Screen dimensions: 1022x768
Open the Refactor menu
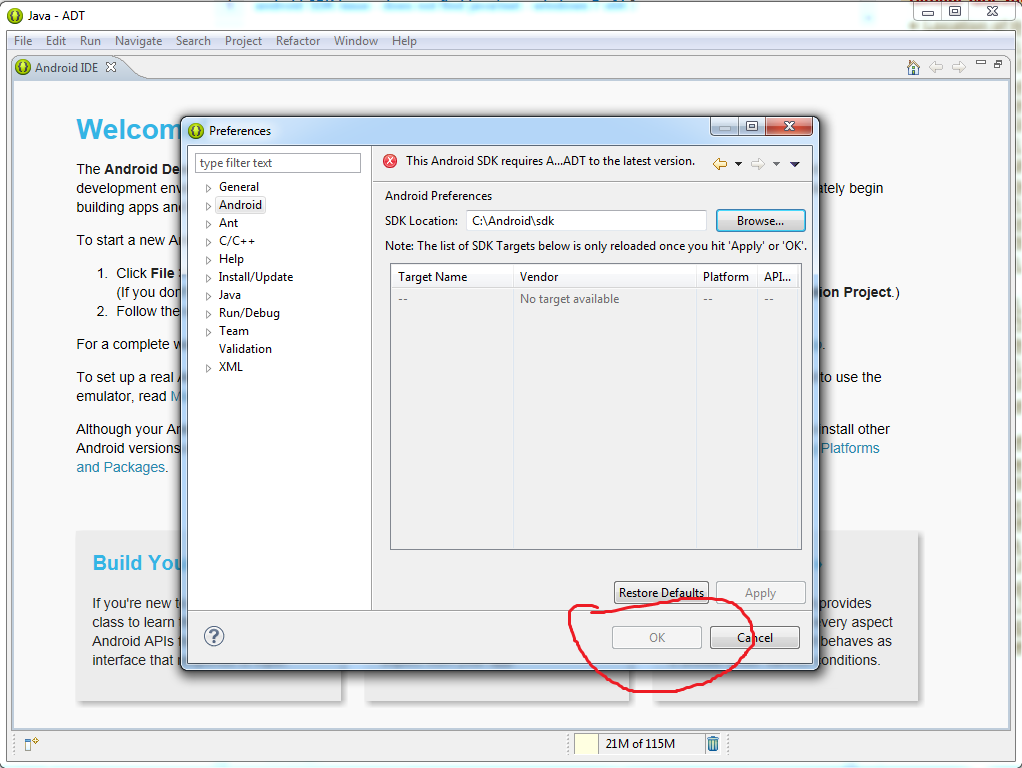(x=298, y=40)
